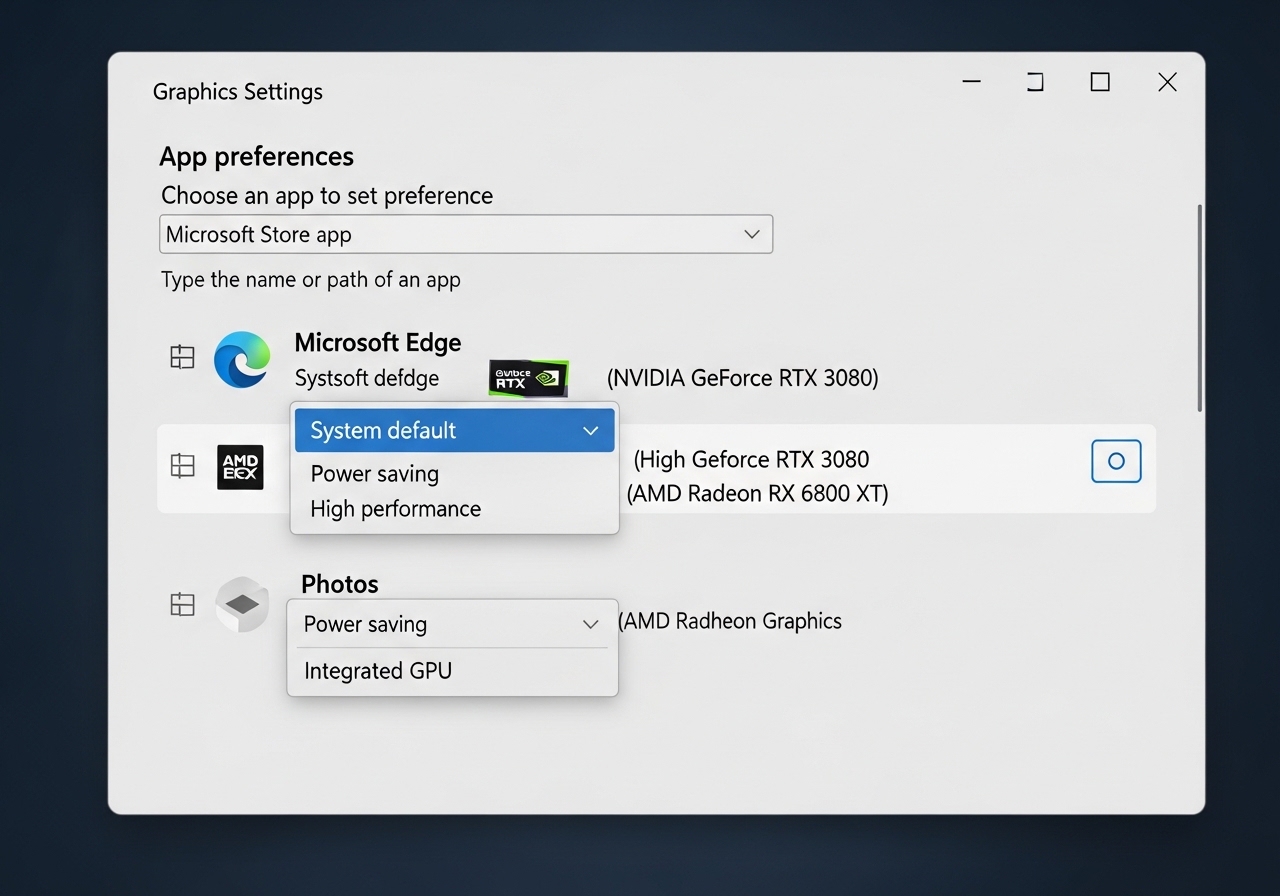This screenshot has width=1280, height=896.
Task: Choose Power saving in the open System default list
Action: coord(375,474)
